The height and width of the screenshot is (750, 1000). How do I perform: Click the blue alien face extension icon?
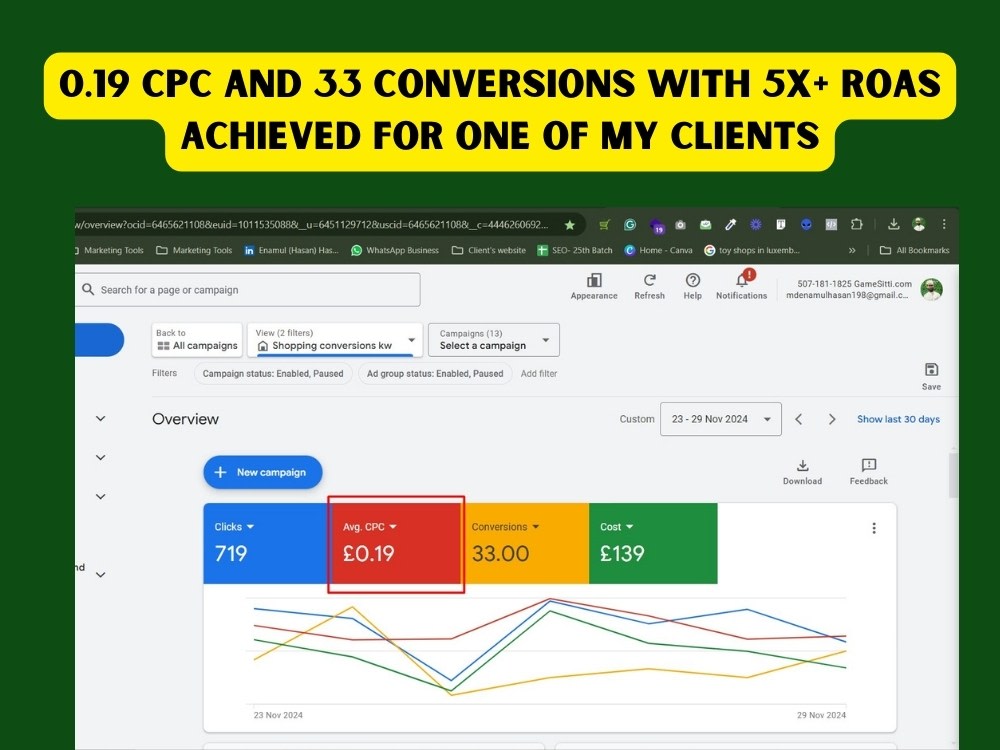(806, 224)
